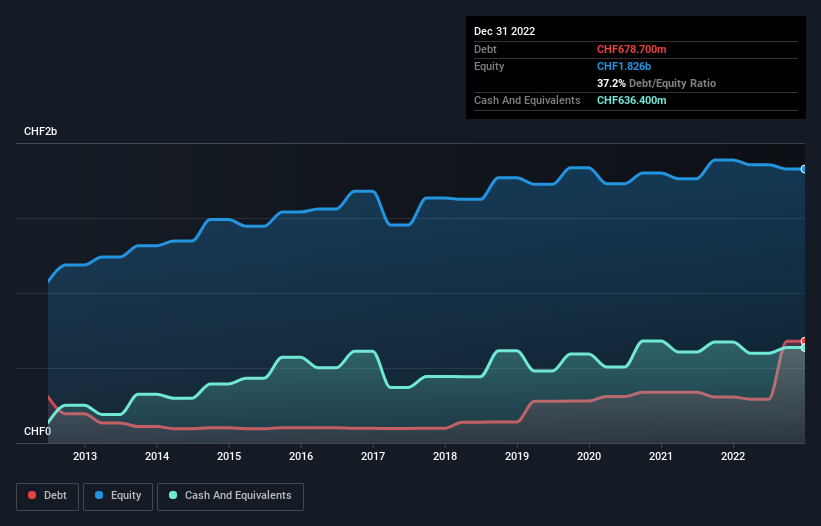The image size is (821, 526).
Task: Toggle the Equity series legend button
Action: pos(118,496)
